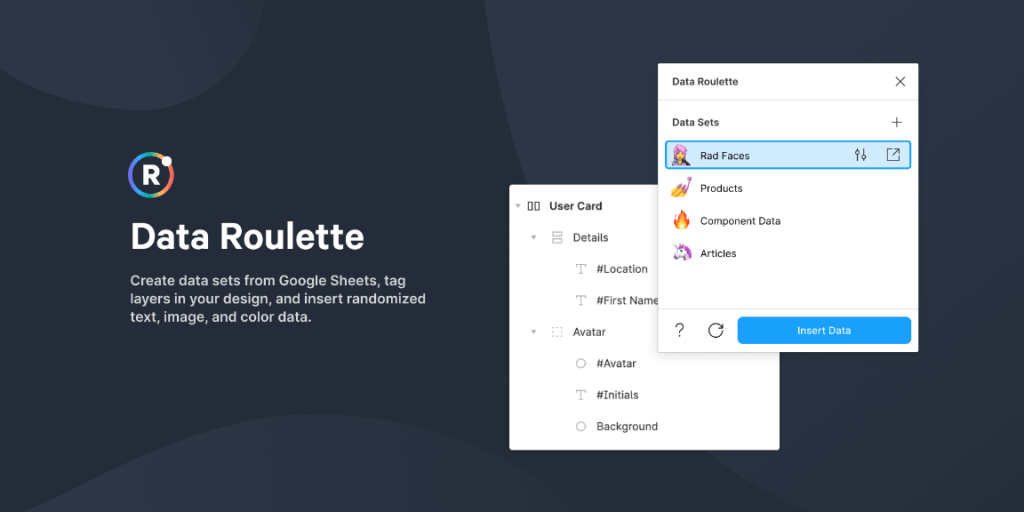Select the #Initials text layer
Viewport: 1024px width, 512px height.
pos(617,395)
